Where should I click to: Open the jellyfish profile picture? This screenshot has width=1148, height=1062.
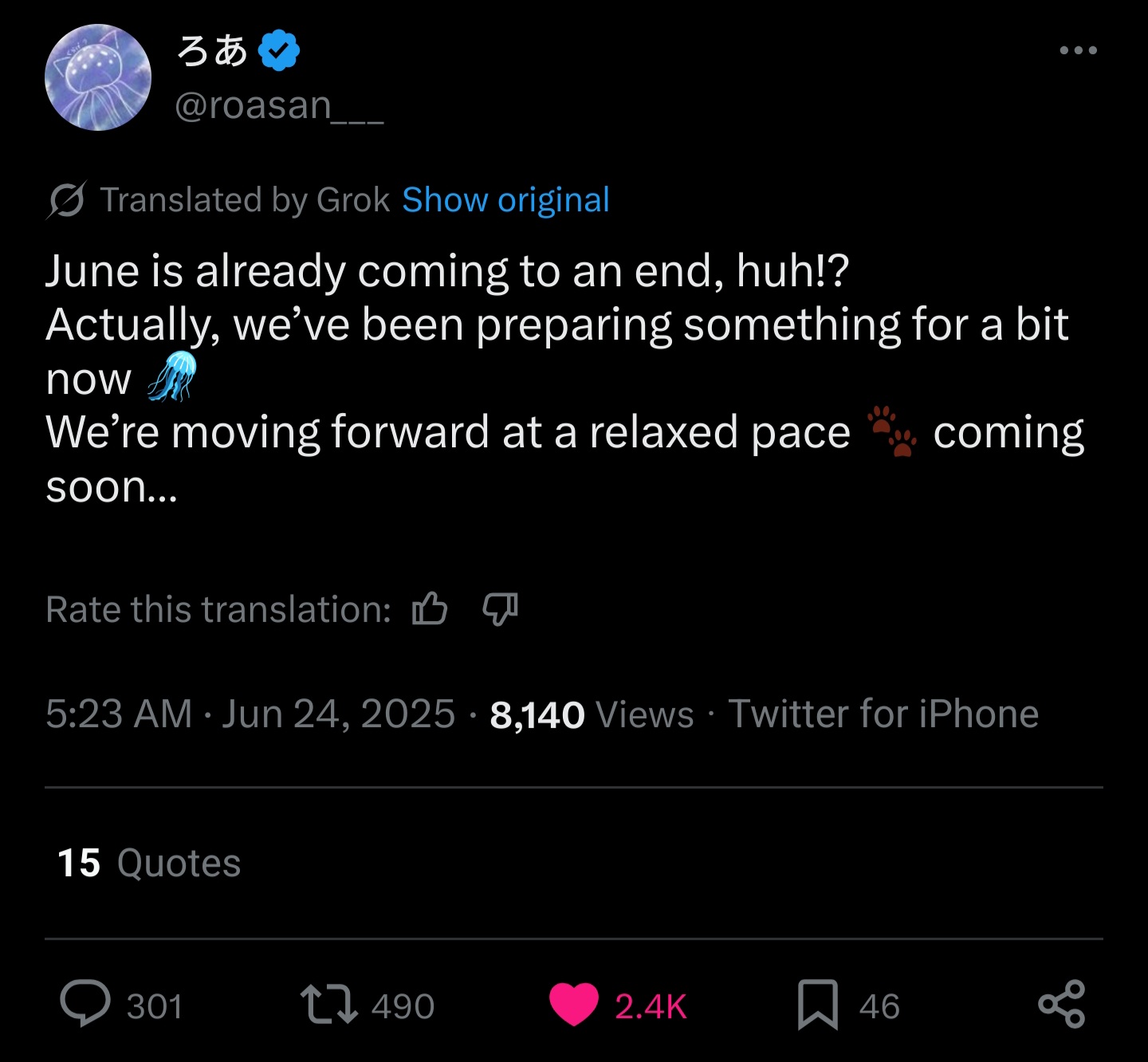[98, 77]
